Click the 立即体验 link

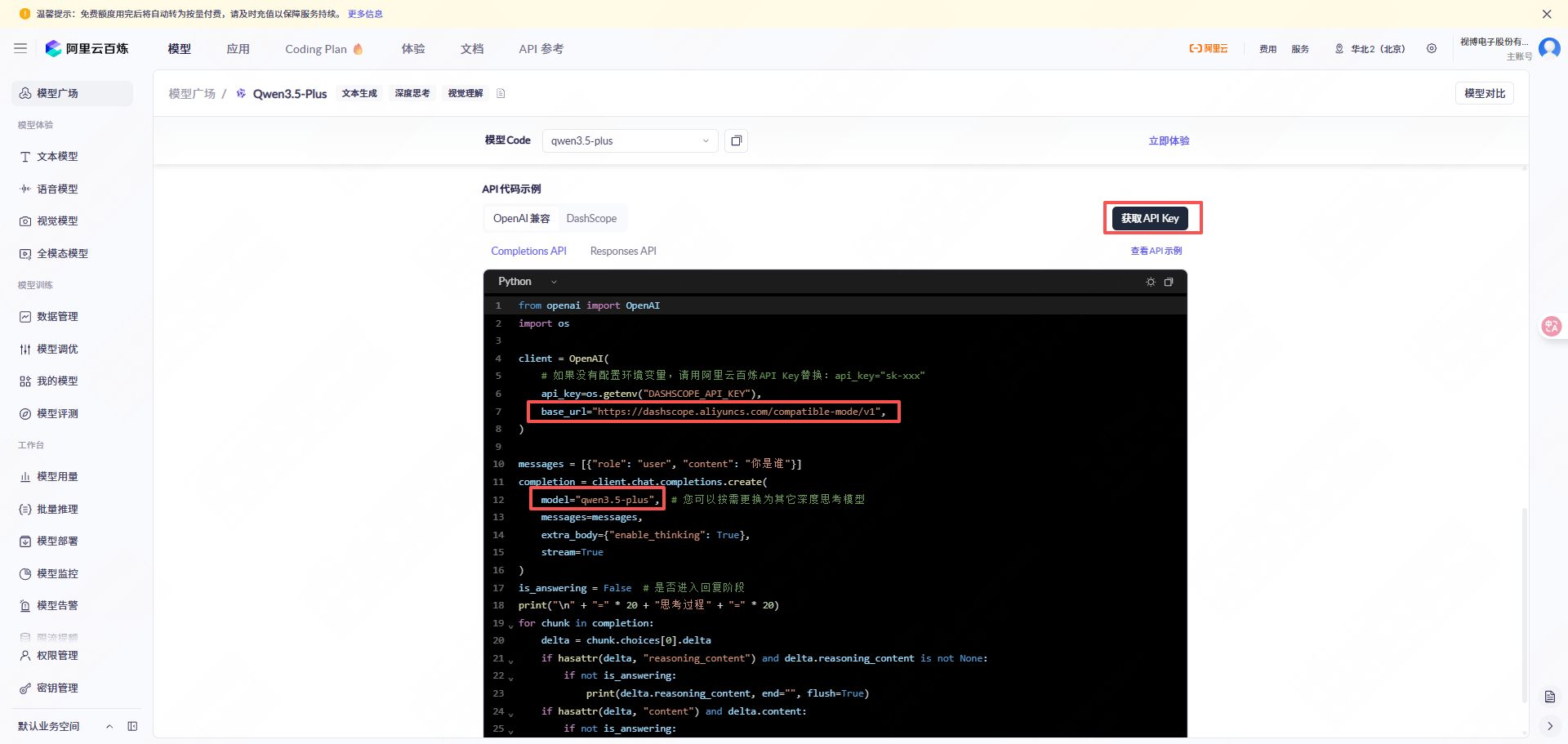[x=1169, y=140]
